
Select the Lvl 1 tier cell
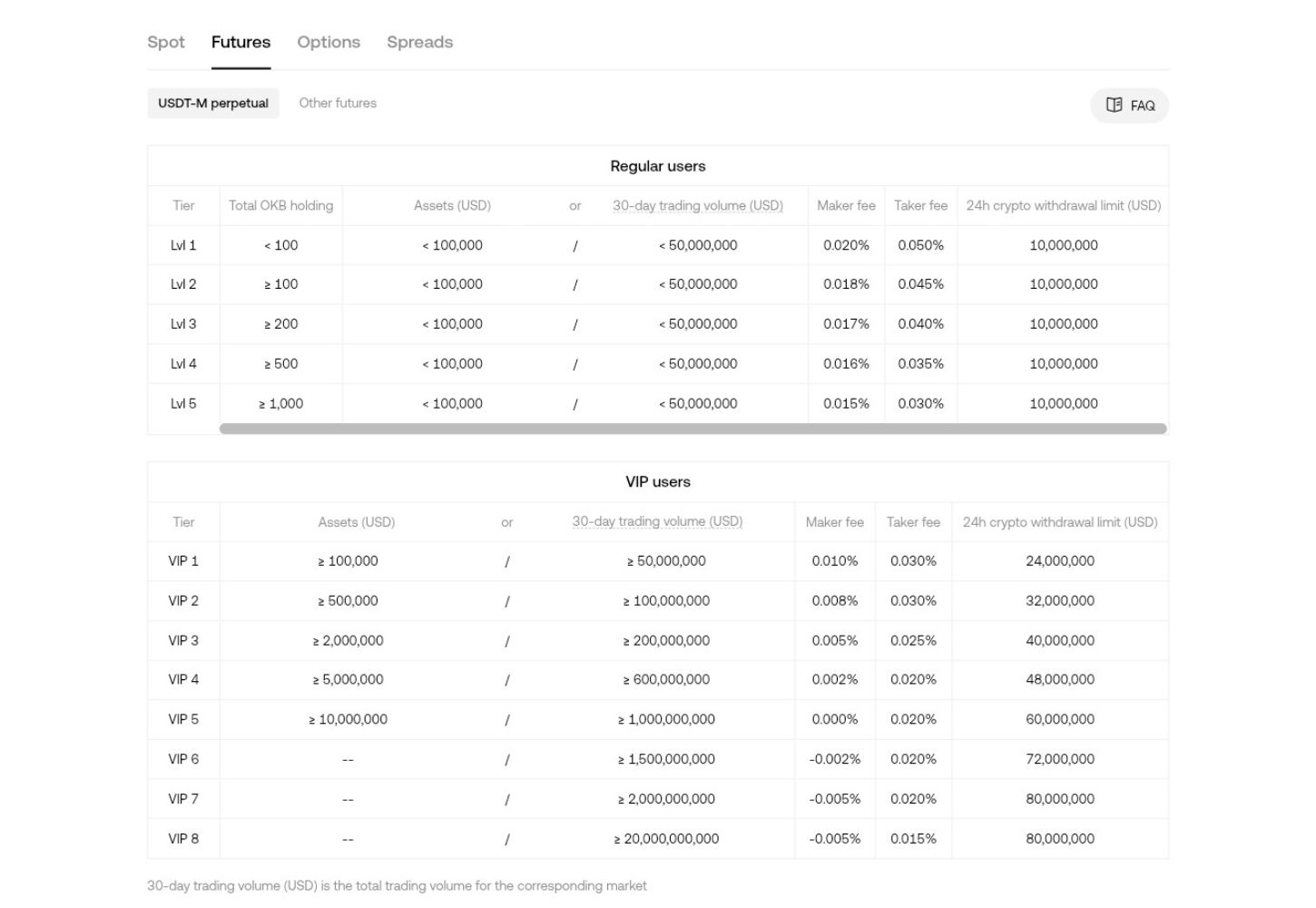click(x=183, y=245)
